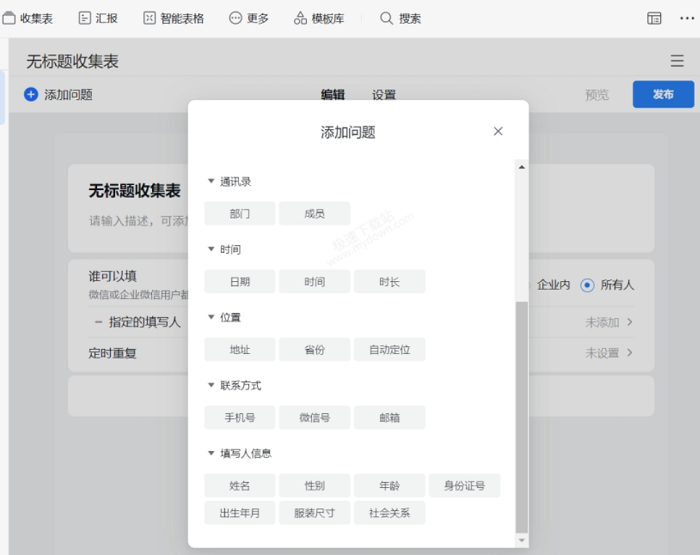The image size is (700, 555).
Task: Collapse the 填写人信息 section
Action: point(211,453)
